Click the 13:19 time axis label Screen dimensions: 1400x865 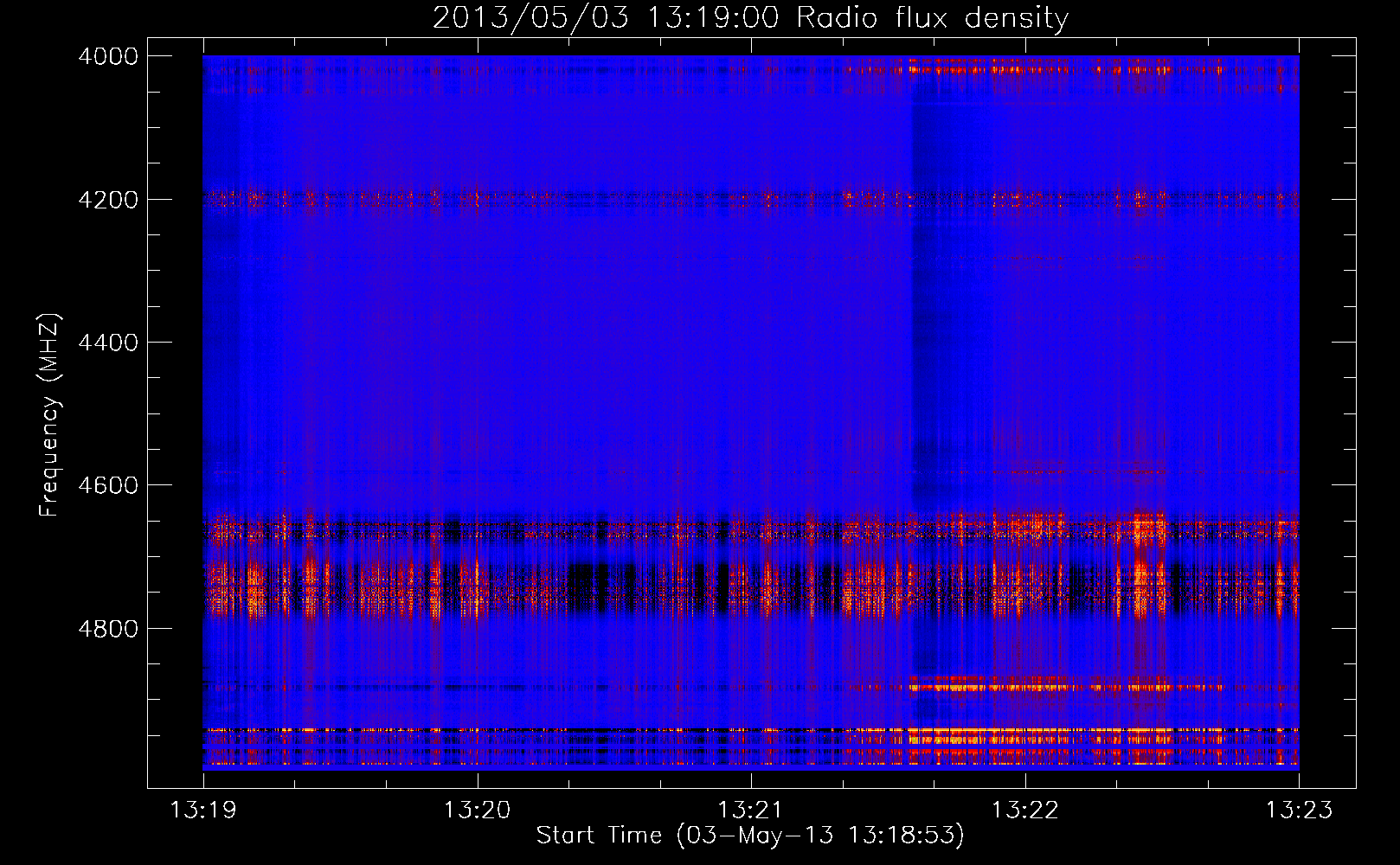pos(203,811)
